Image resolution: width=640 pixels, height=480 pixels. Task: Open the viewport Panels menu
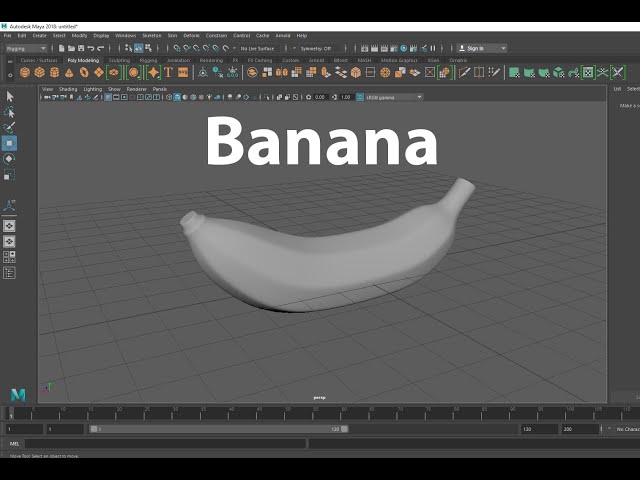[x=160, y=89]
